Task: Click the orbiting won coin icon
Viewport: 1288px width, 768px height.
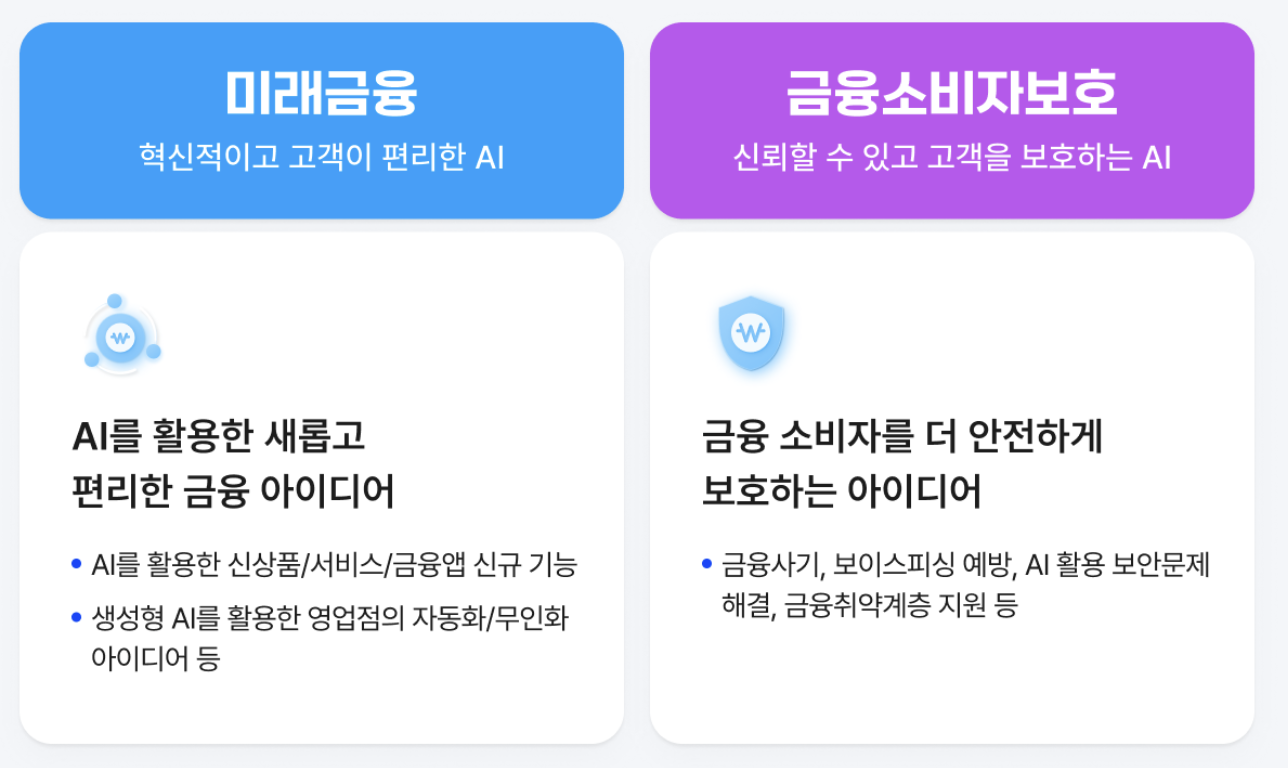Action: 121,336
